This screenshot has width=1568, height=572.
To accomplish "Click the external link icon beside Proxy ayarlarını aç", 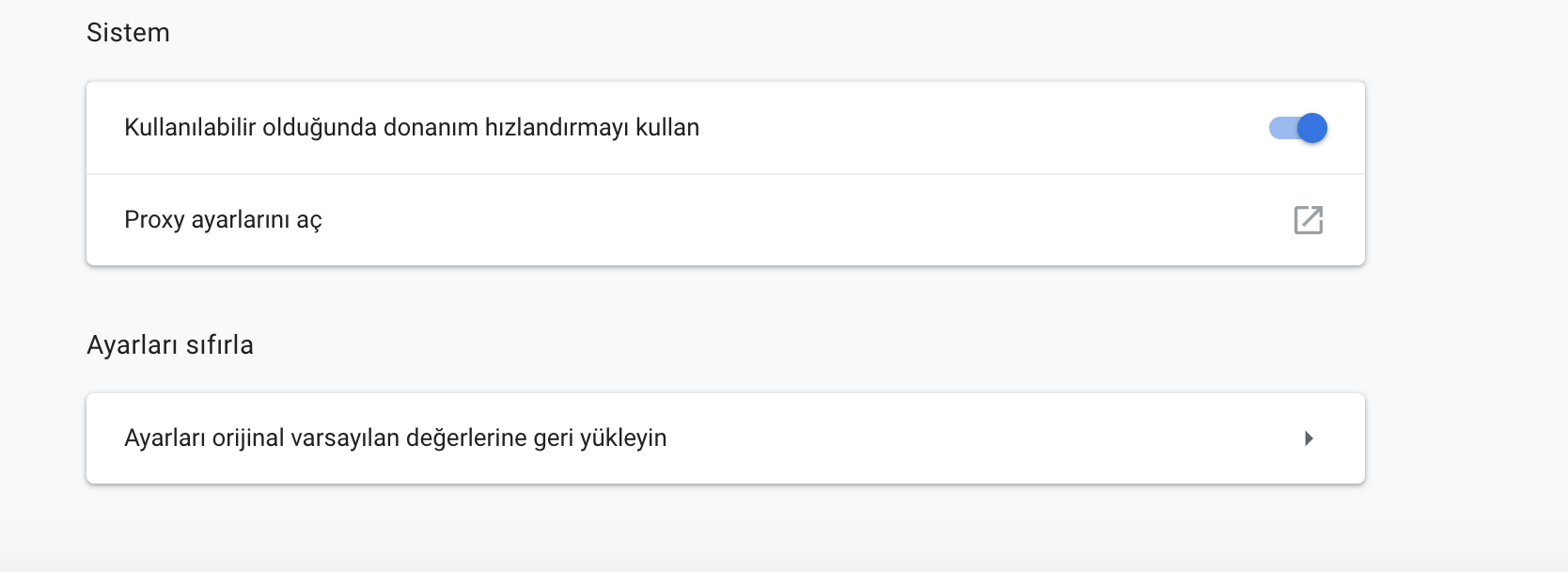I will pyautogui.click(x=1310, y=220).
